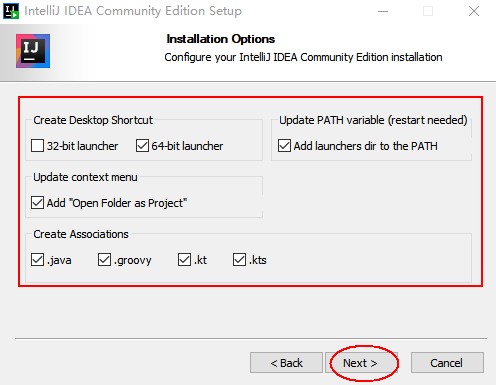Minimize the setup window
The image size is (496, 385).
(383, 11)
